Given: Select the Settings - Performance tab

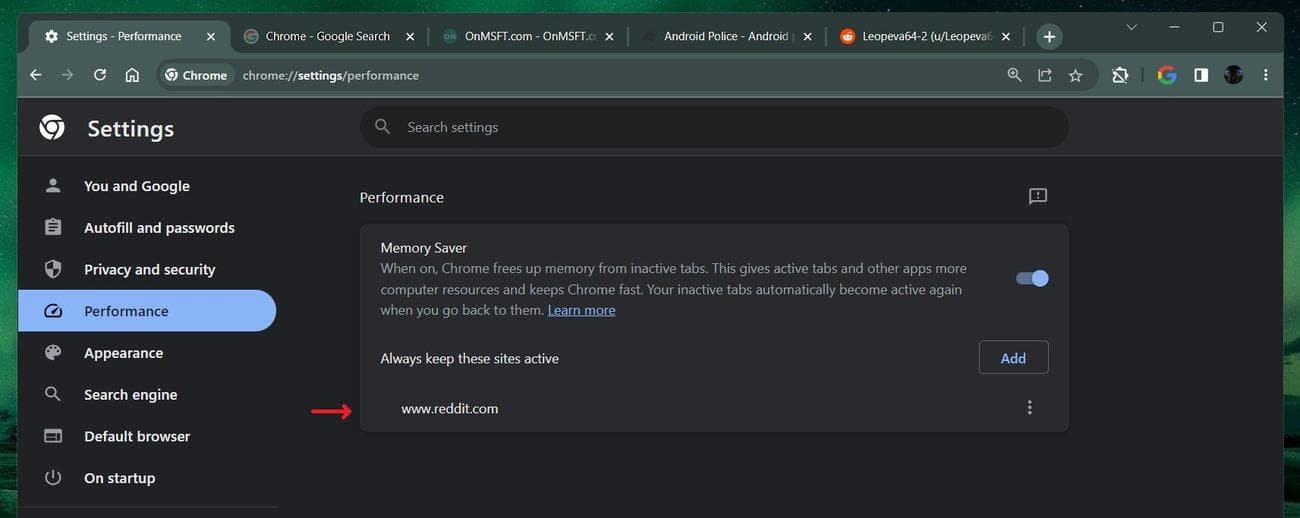Looking at the screenshot, I should coord(124,37).
